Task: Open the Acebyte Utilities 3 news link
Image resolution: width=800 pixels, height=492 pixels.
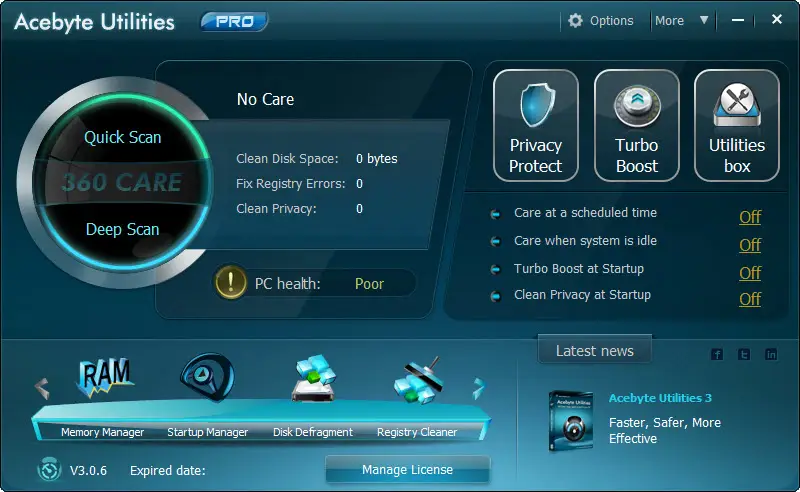Action: pyautogui.click(x=660, y=398)
